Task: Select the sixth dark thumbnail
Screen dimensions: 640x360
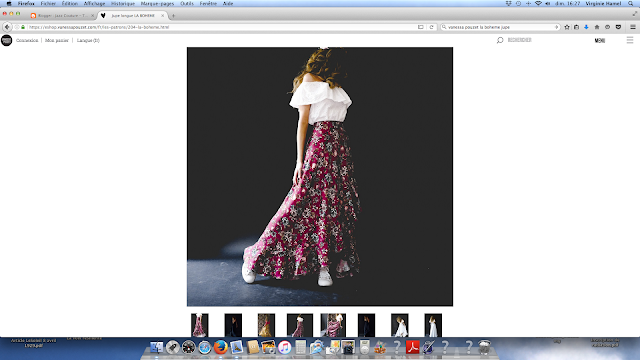Action: [x=366, y=325]
